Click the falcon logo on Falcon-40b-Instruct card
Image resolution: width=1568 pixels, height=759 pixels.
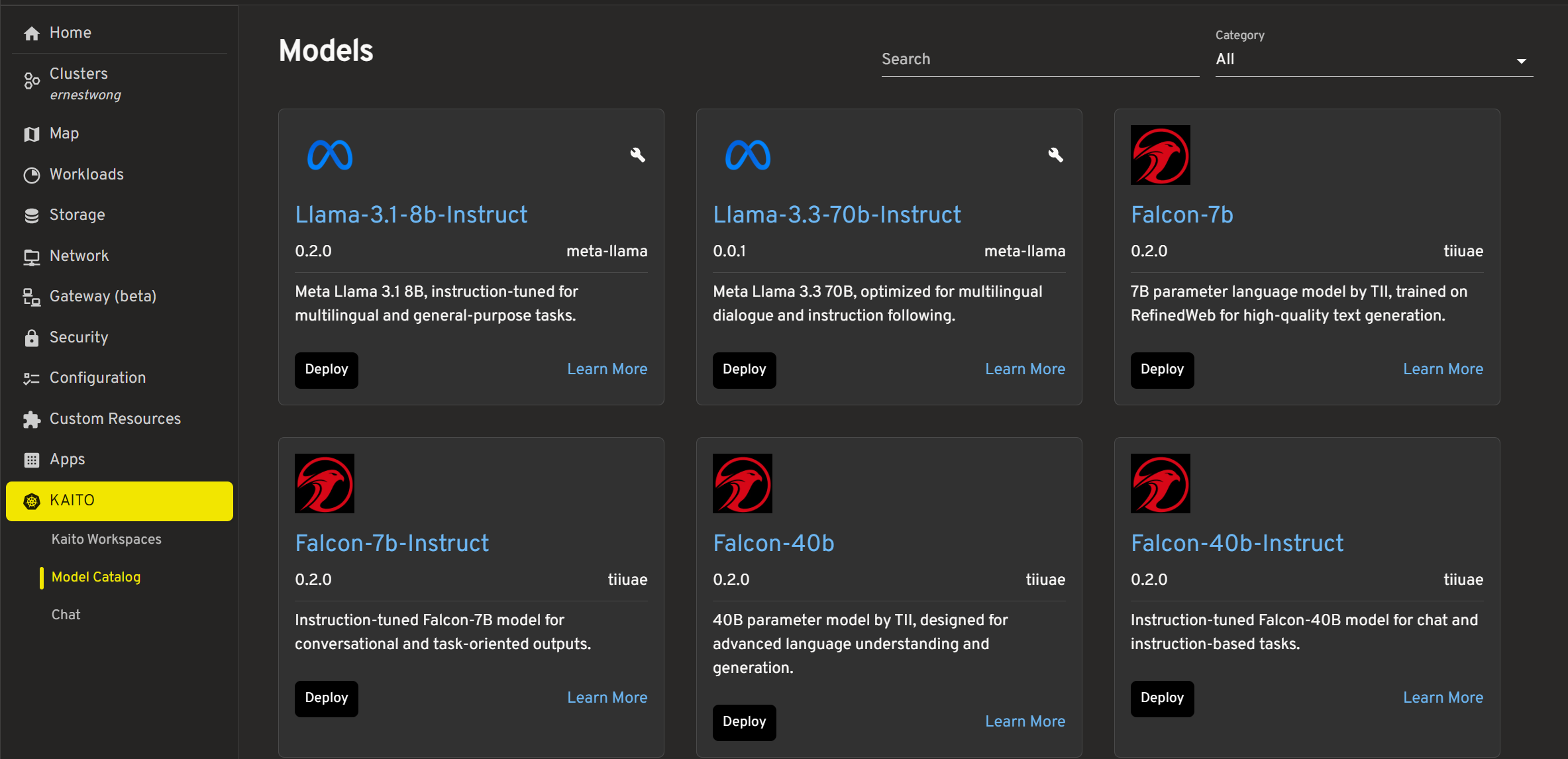[x=1161, y=483]
